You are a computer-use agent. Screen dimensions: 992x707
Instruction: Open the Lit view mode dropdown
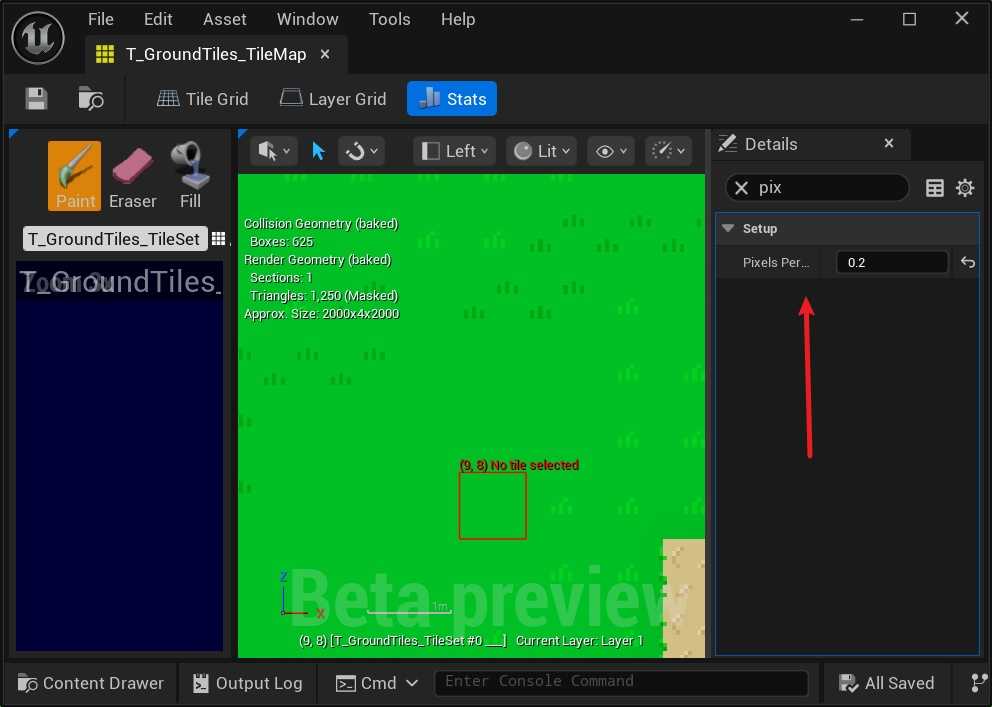(x=542, y=151)
